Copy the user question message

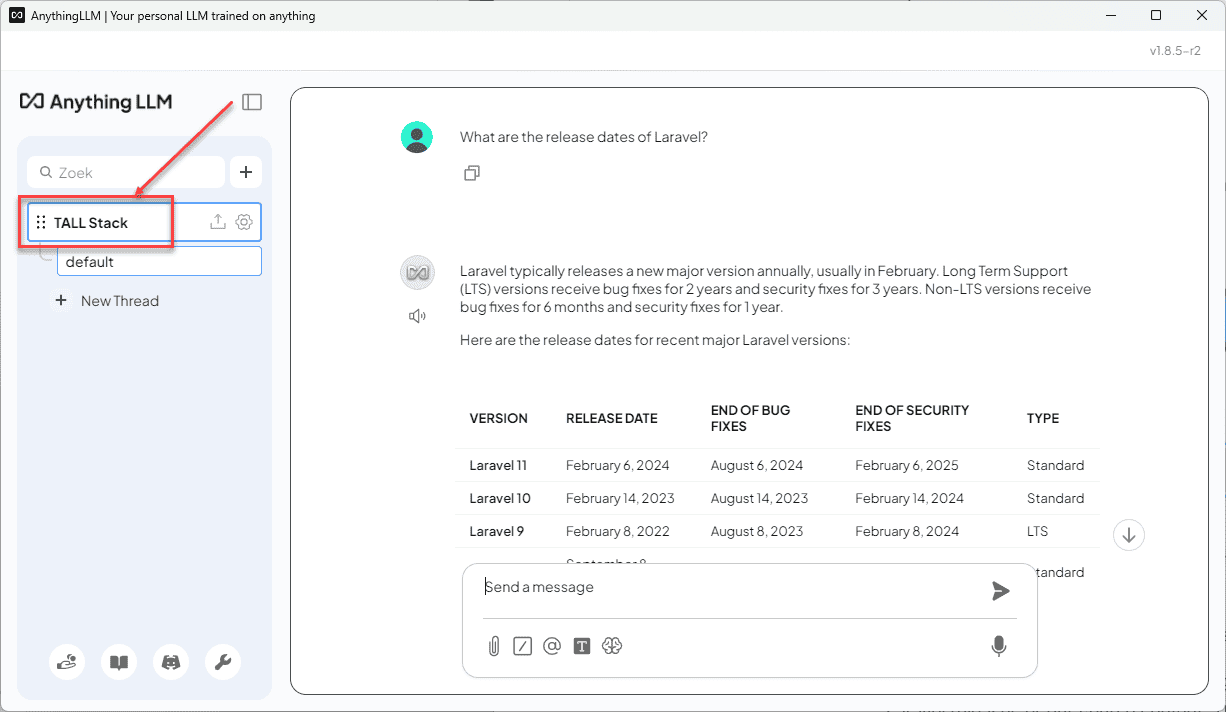[x=472, y=173]
